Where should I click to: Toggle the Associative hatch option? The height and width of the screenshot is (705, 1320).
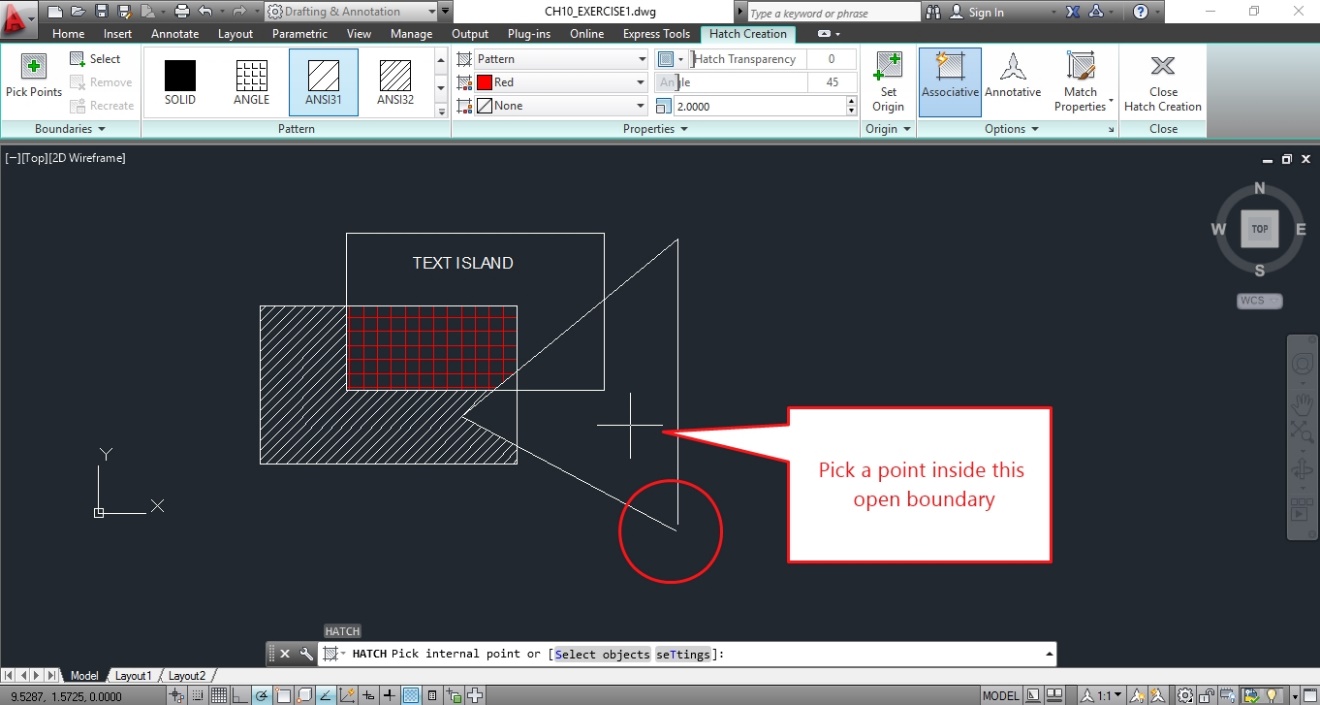(x=949, y=80)
